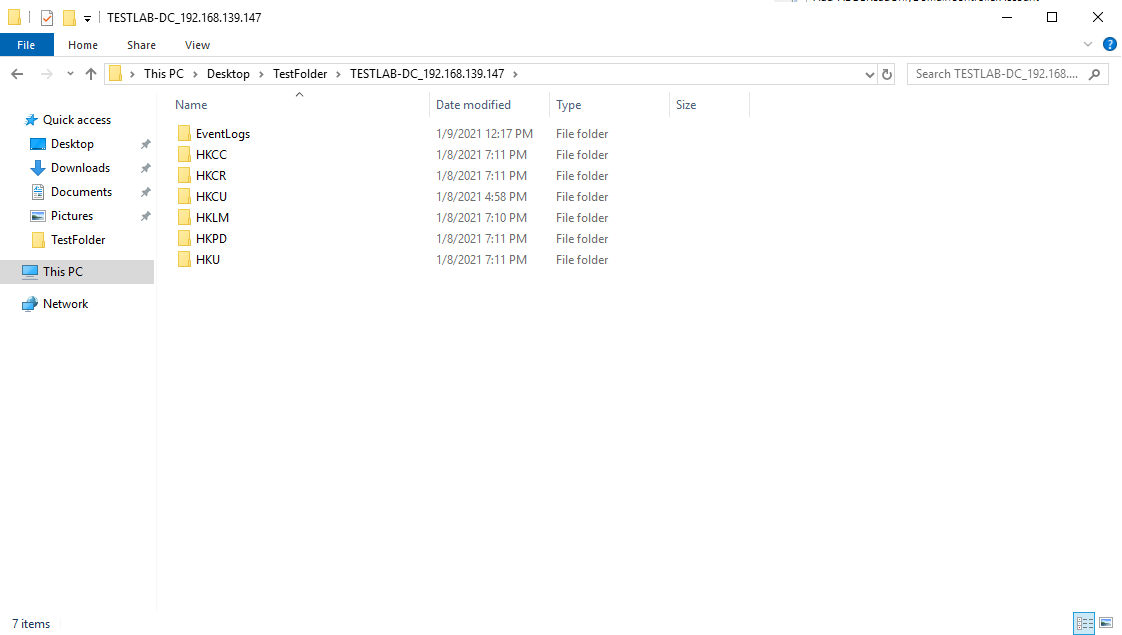Switch to the View ribbon tab

(197, 44)
